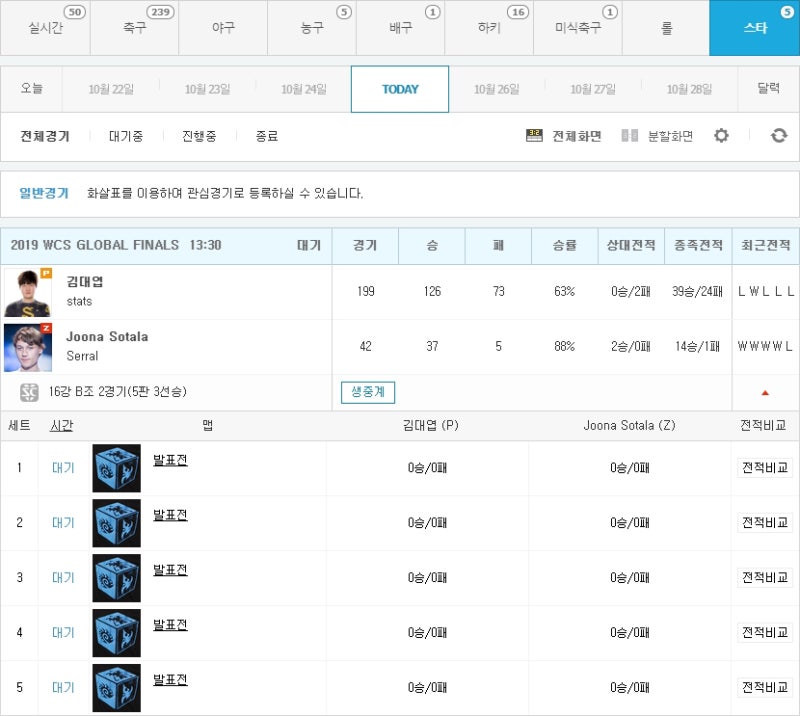Click the set 4 map thumbnail
This screenshot has height=716, width=800.
click(x=116, y=633)
